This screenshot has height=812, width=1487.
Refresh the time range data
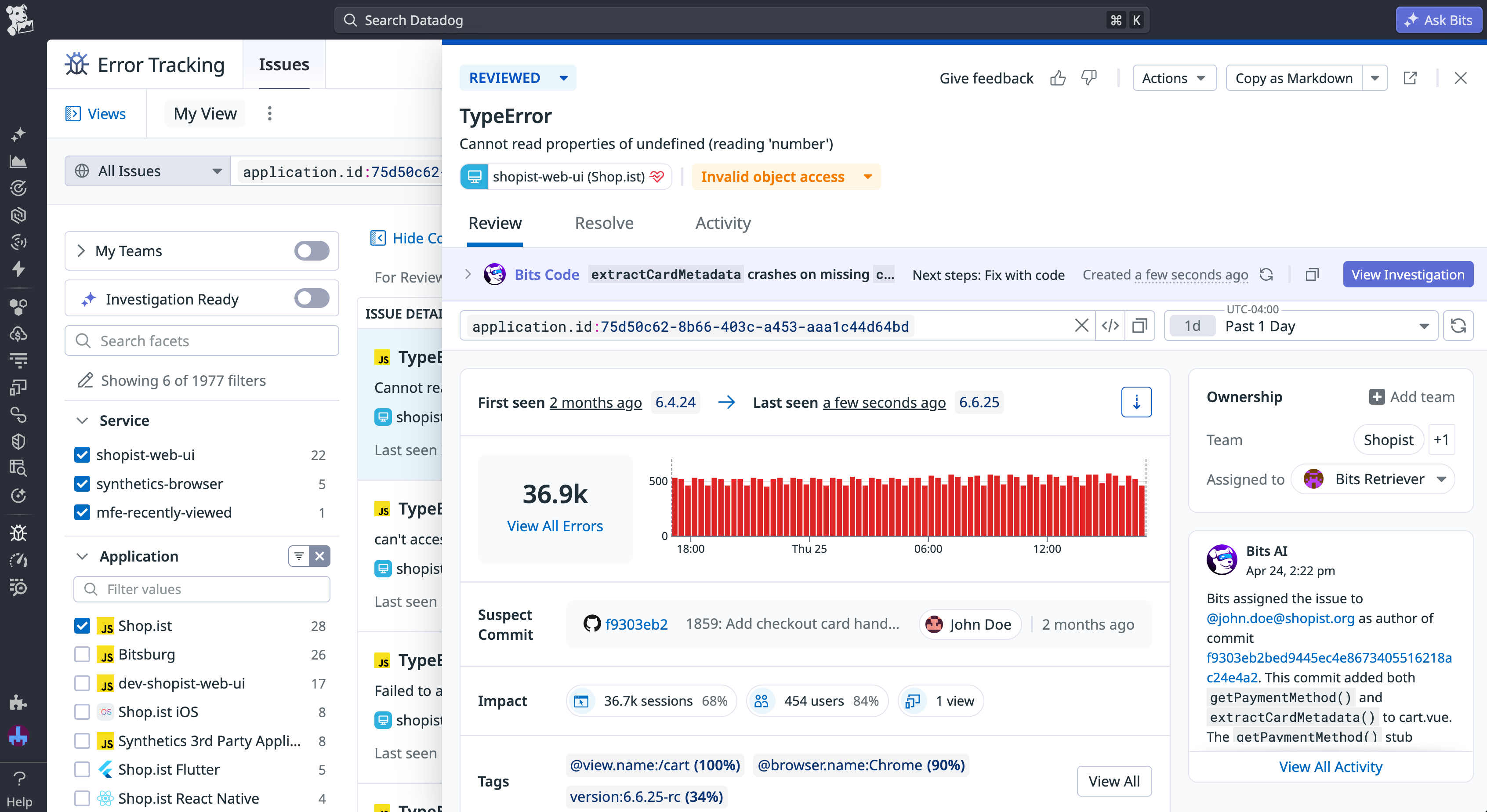click(1458, 326)
